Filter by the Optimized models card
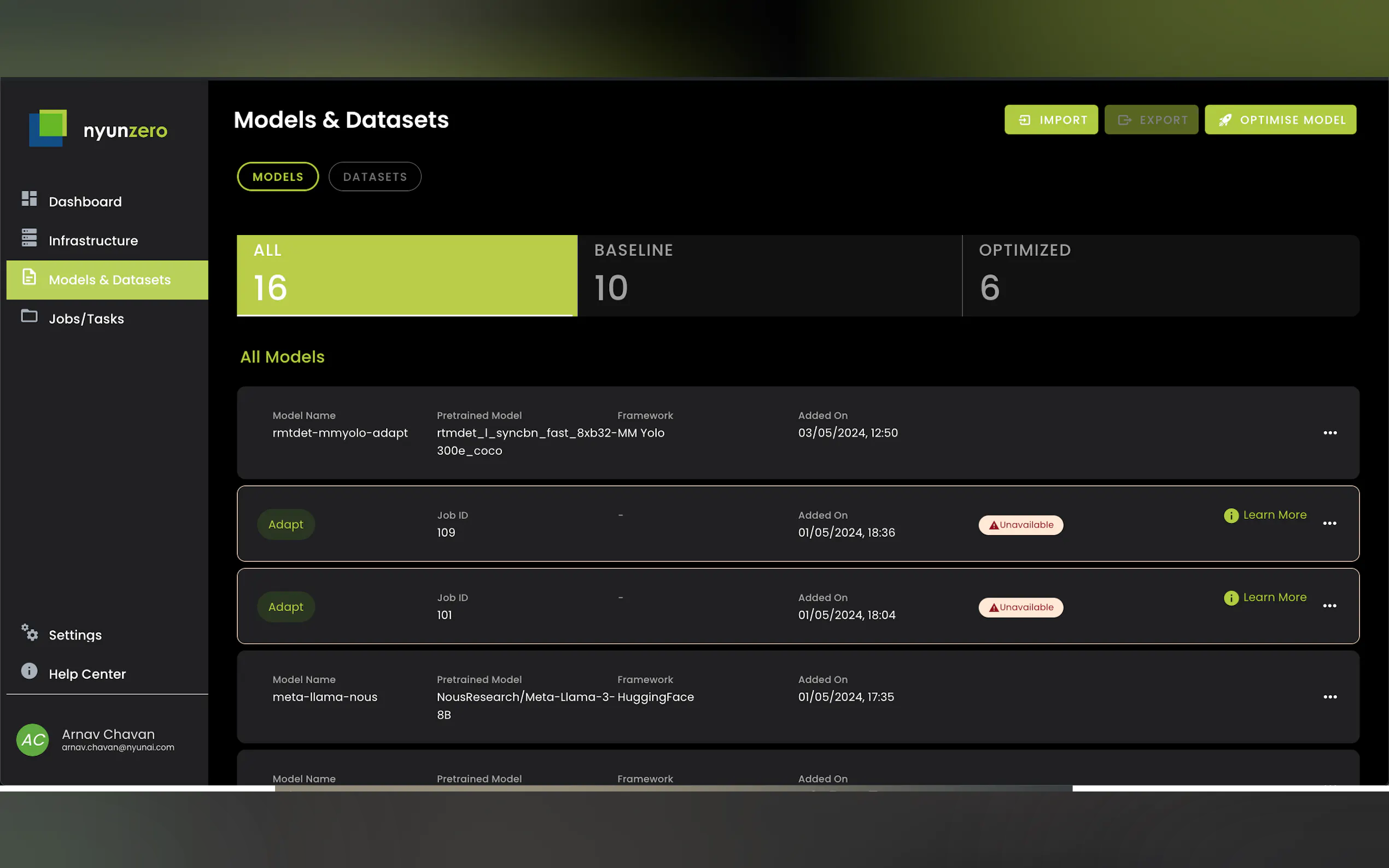This screenshot has width=1389, height=868. 1160,275
